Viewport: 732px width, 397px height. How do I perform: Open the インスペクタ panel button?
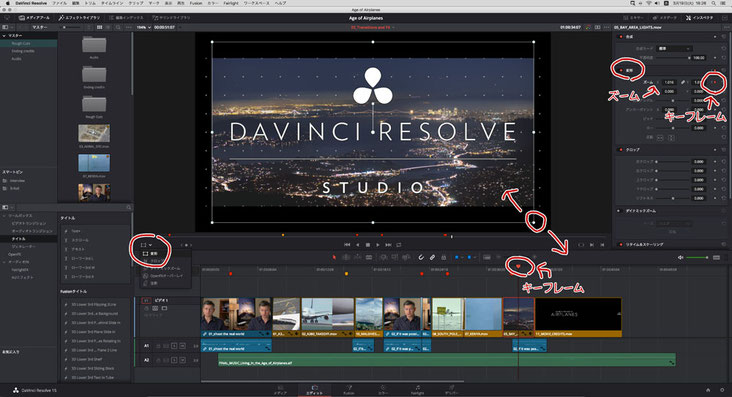(x=699, y=18)
